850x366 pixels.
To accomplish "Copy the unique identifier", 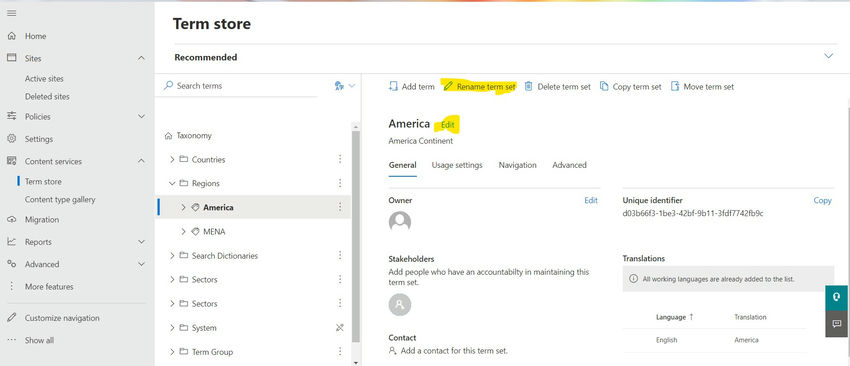I will click(822, 200).
